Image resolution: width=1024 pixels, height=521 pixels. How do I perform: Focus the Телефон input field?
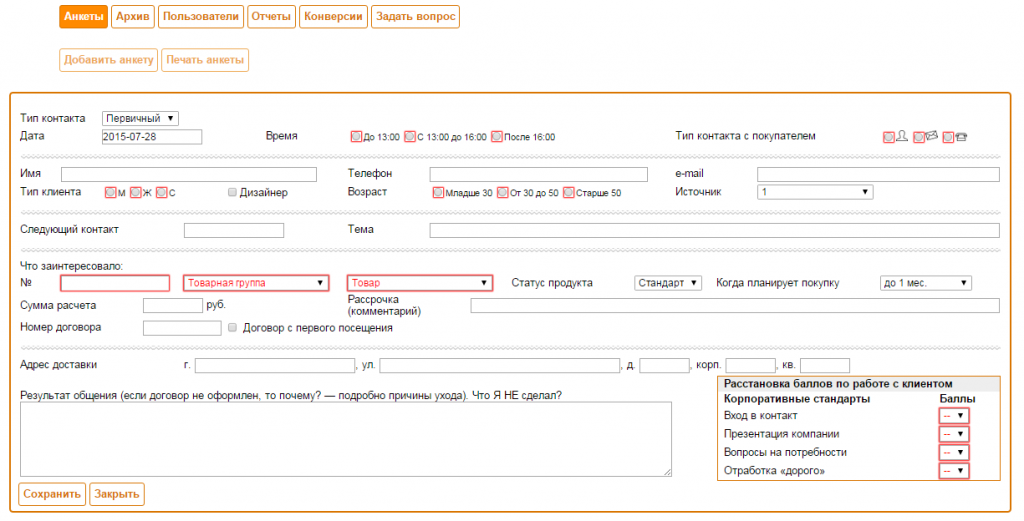(539, 174)
